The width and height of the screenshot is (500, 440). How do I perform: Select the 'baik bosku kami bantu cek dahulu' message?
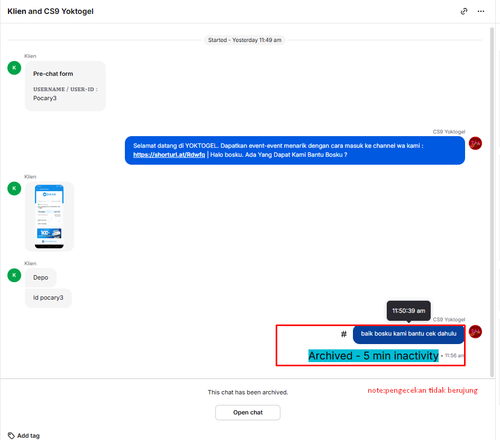pos(408,334)
